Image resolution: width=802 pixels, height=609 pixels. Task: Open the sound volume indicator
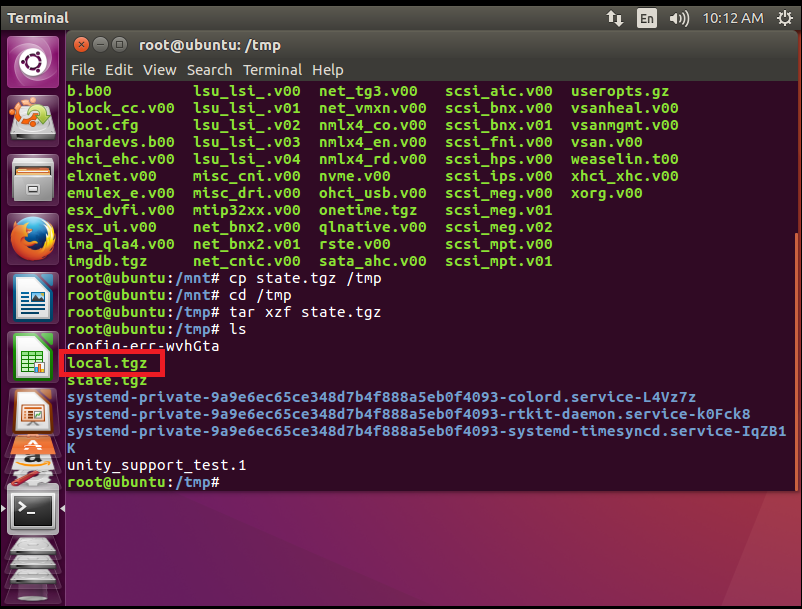pos(679,18)
